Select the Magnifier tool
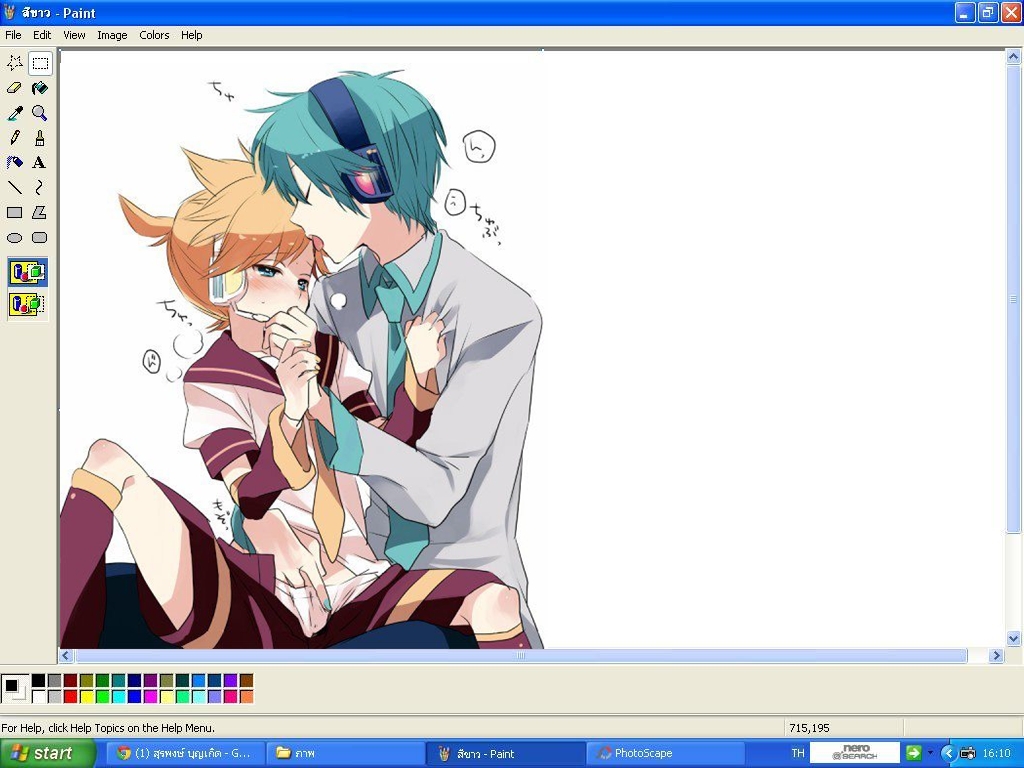1024x768 pixels. pos(40,113)
